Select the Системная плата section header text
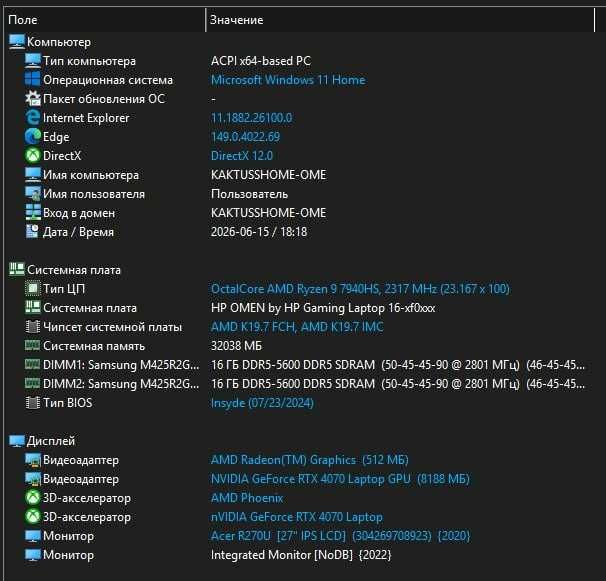606x581 pixels. point(74,270)
